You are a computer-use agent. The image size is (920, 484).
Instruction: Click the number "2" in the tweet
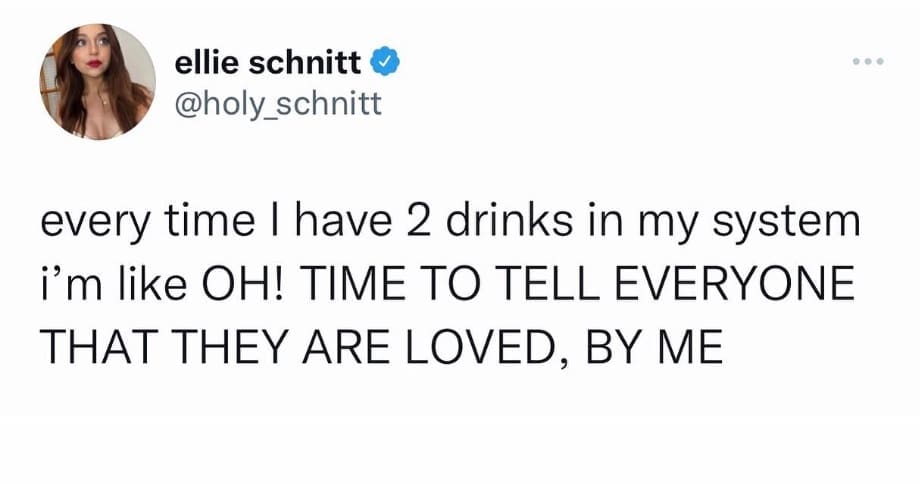(419, 223)
